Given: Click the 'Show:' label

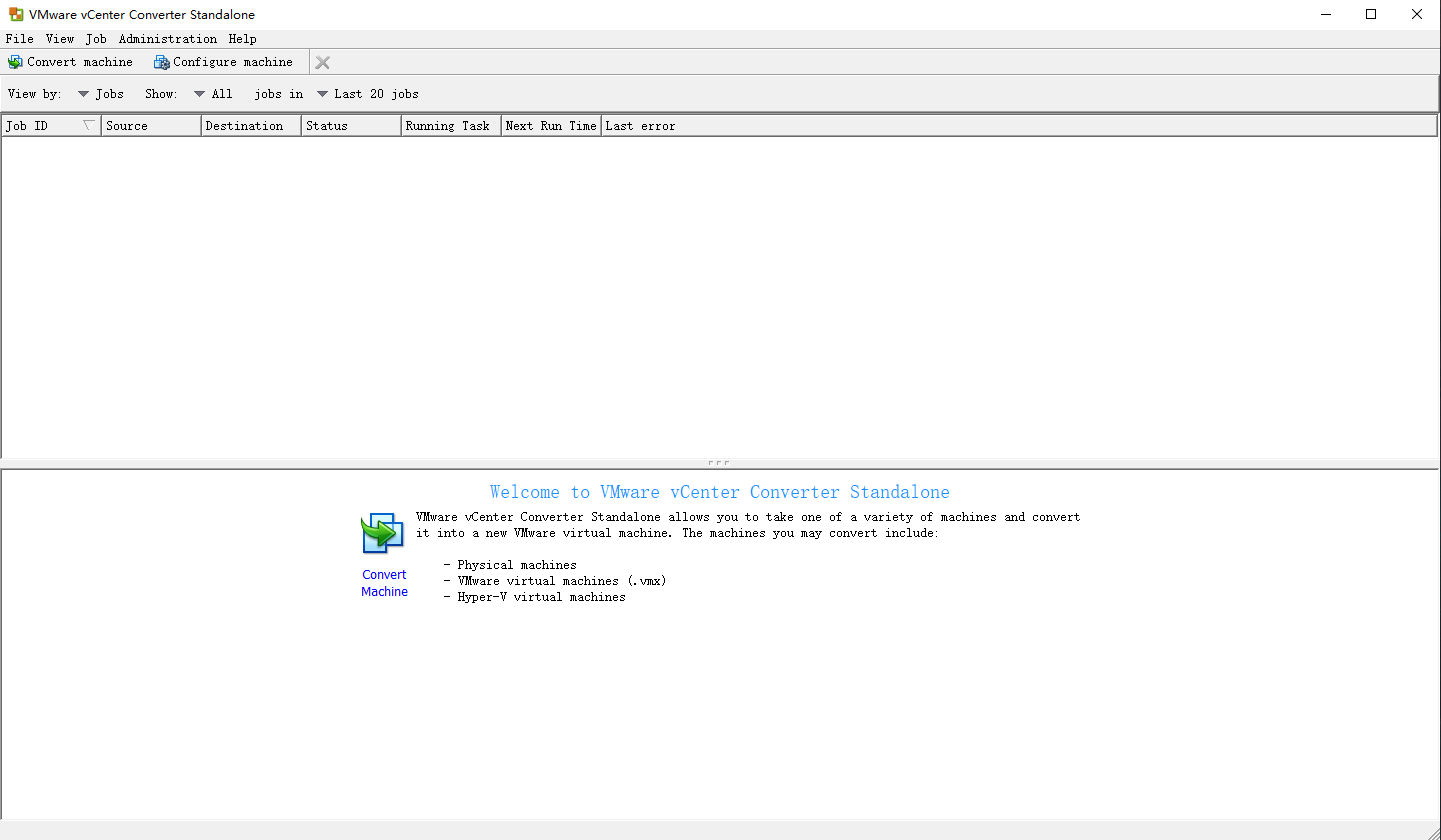Looking at the screenshot, I should [161, 94].
